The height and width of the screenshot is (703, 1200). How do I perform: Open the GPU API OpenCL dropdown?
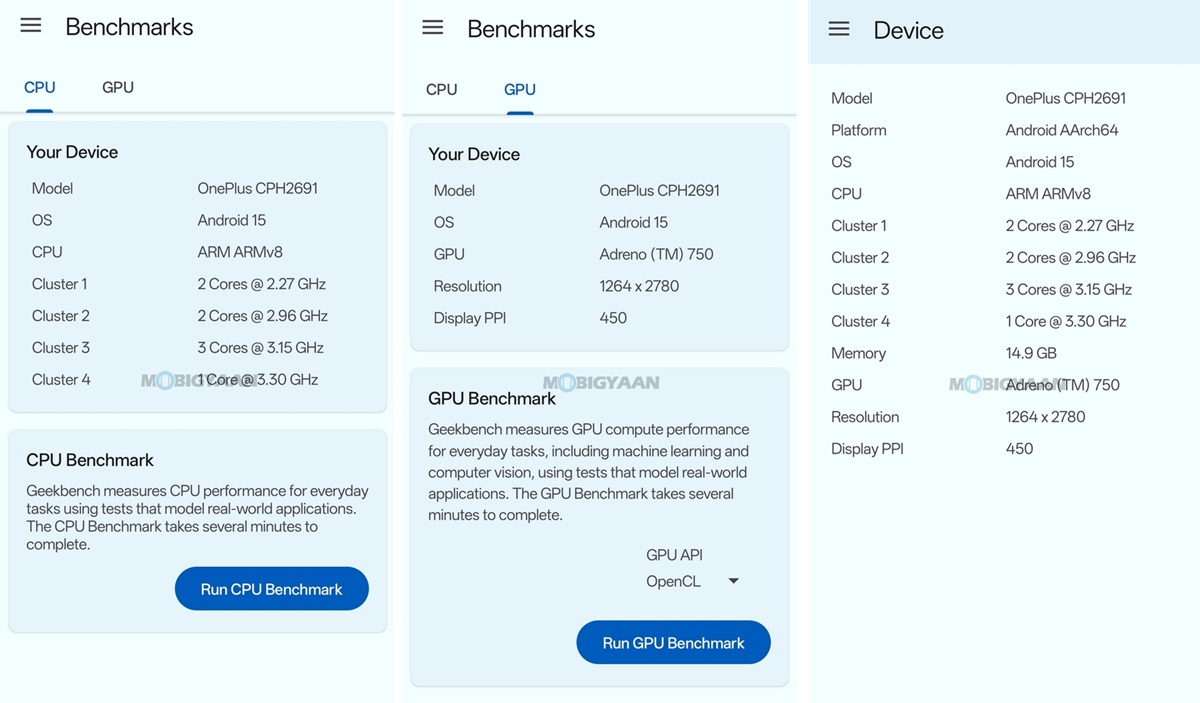(693, 581)
